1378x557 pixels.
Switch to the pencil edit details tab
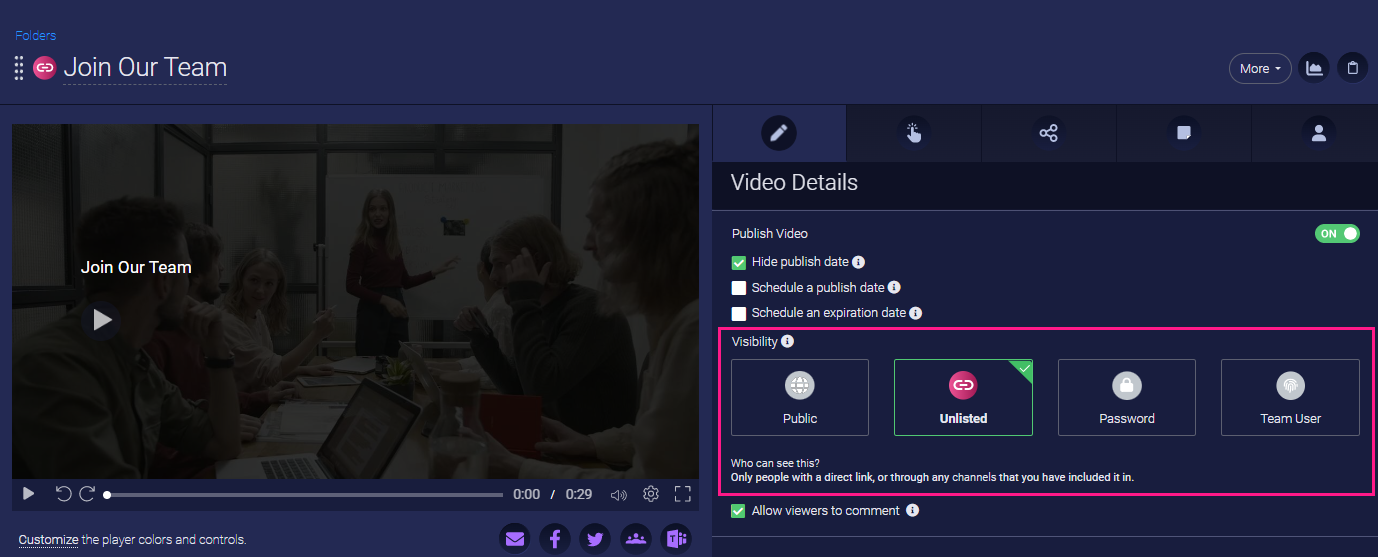pyautogui.click(x=779, y=133)
